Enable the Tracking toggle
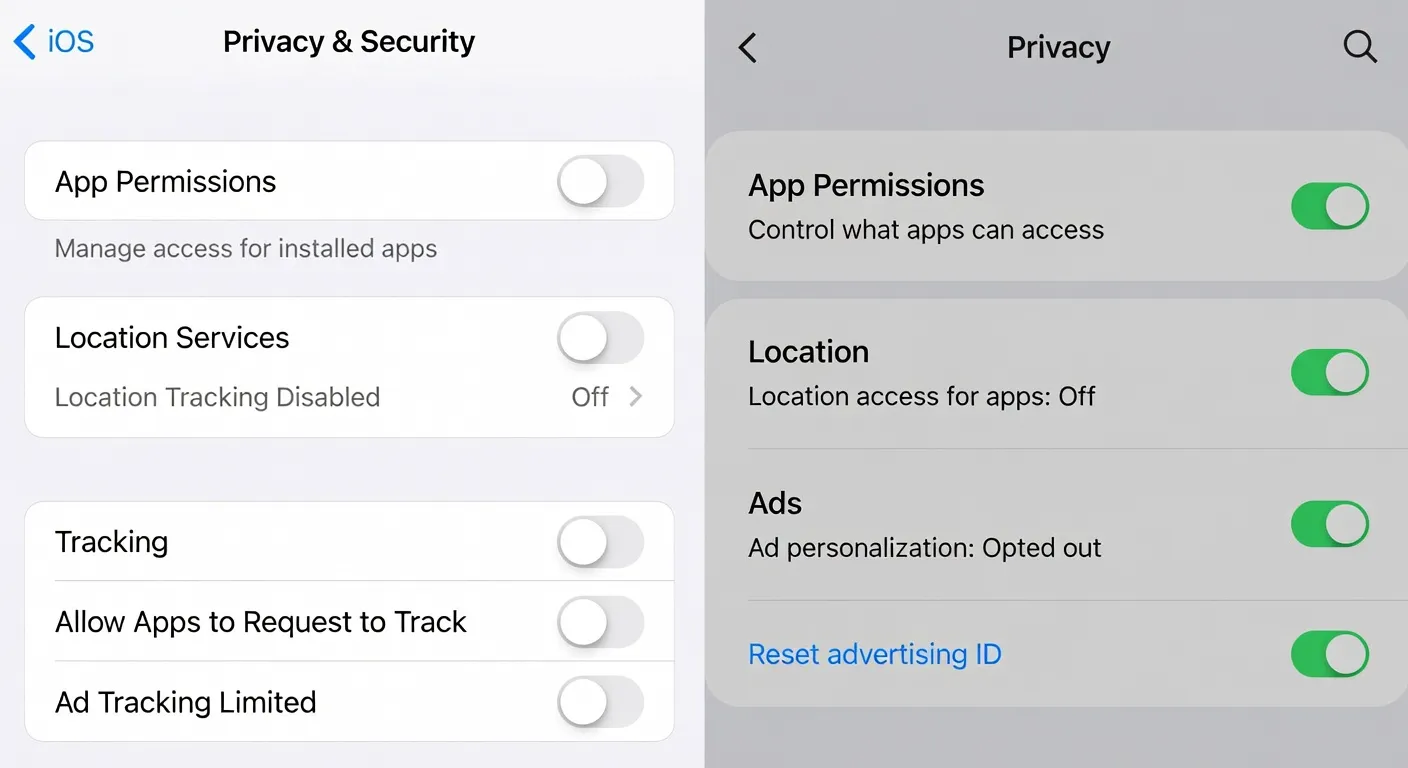This screenshot has height=768, width=1408. pos(599,541)
